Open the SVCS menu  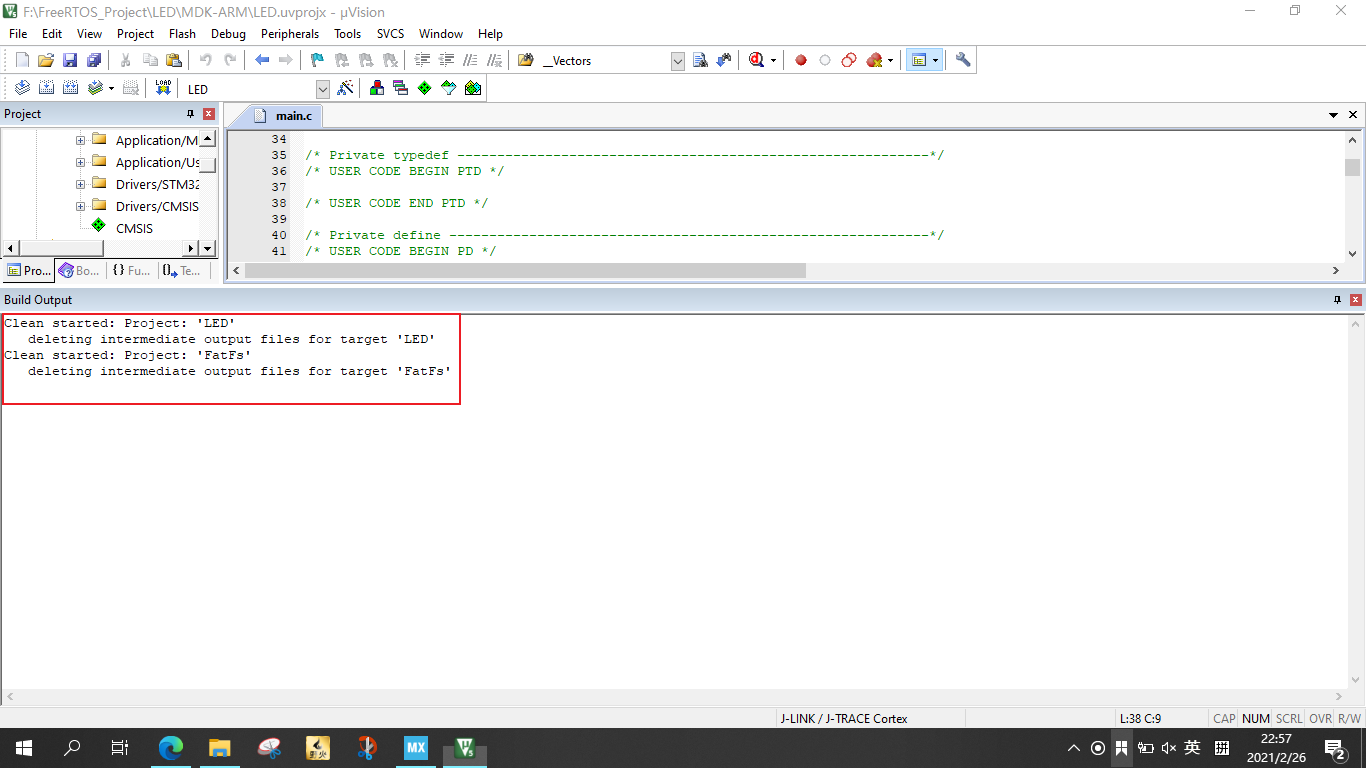(390, 33)
